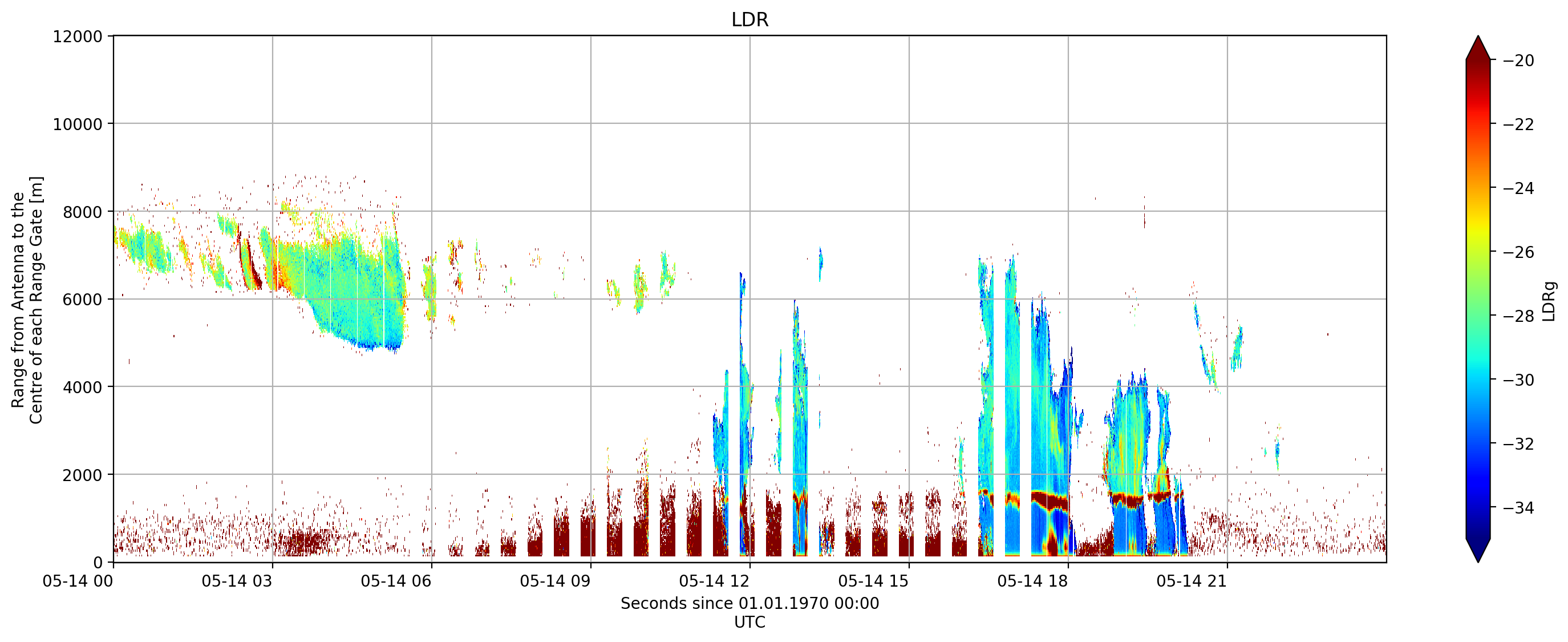
Task: Click the x-axis label "05-14 03"
Action: click(237, 581)
